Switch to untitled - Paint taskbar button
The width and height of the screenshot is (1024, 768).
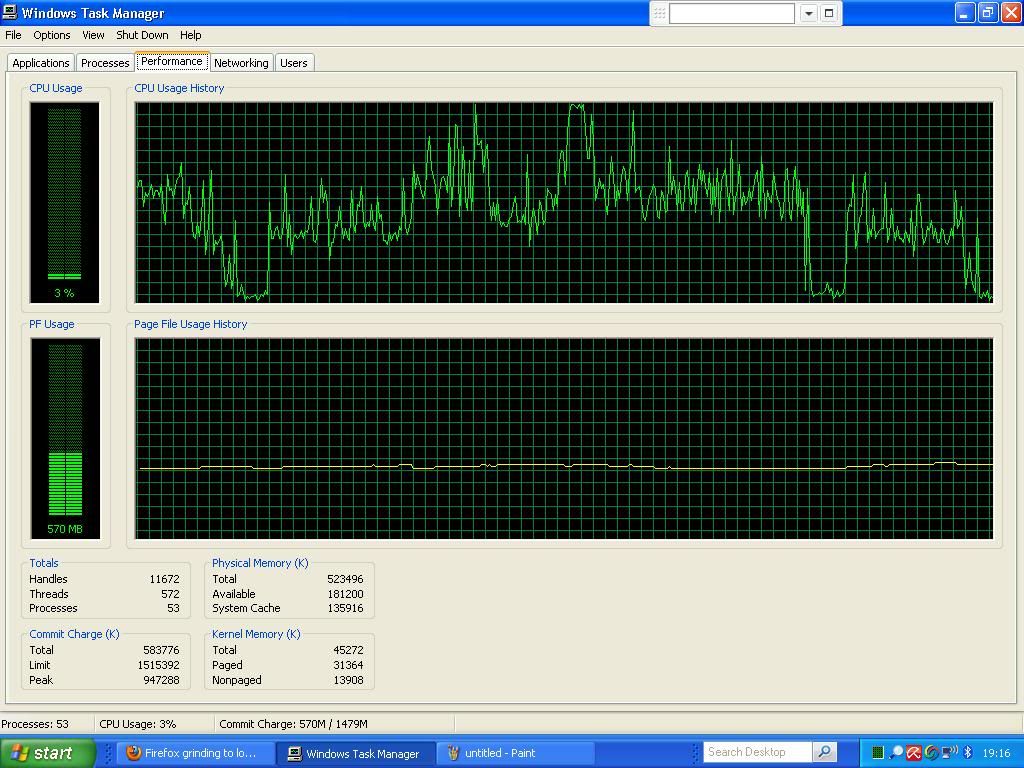[515, 753]
